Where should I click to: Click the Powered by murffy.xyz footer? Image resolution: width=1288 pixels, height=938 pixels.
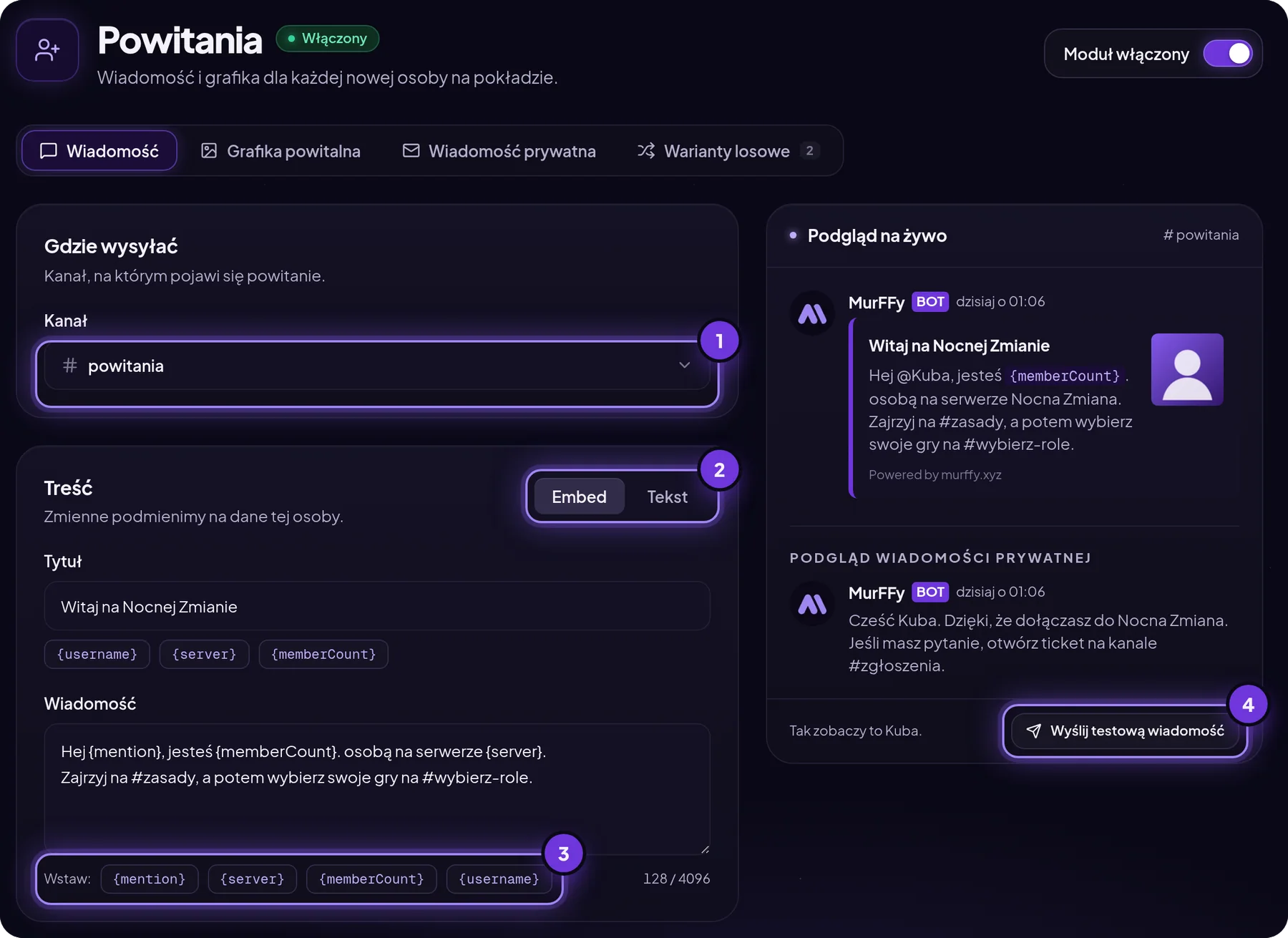(935, 474)
